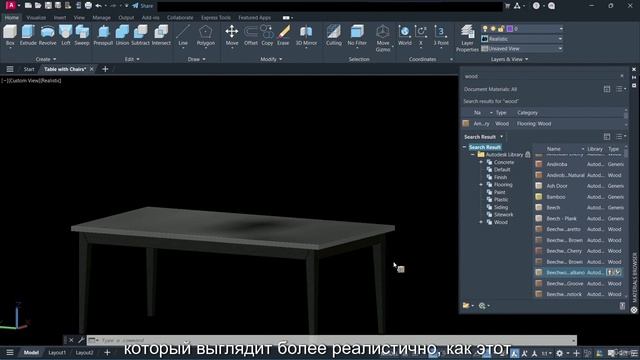This screenshot has width=640, height=360.
Task: Select the Line draw tool
Action: pyautogui.click(x=183, y=36)
